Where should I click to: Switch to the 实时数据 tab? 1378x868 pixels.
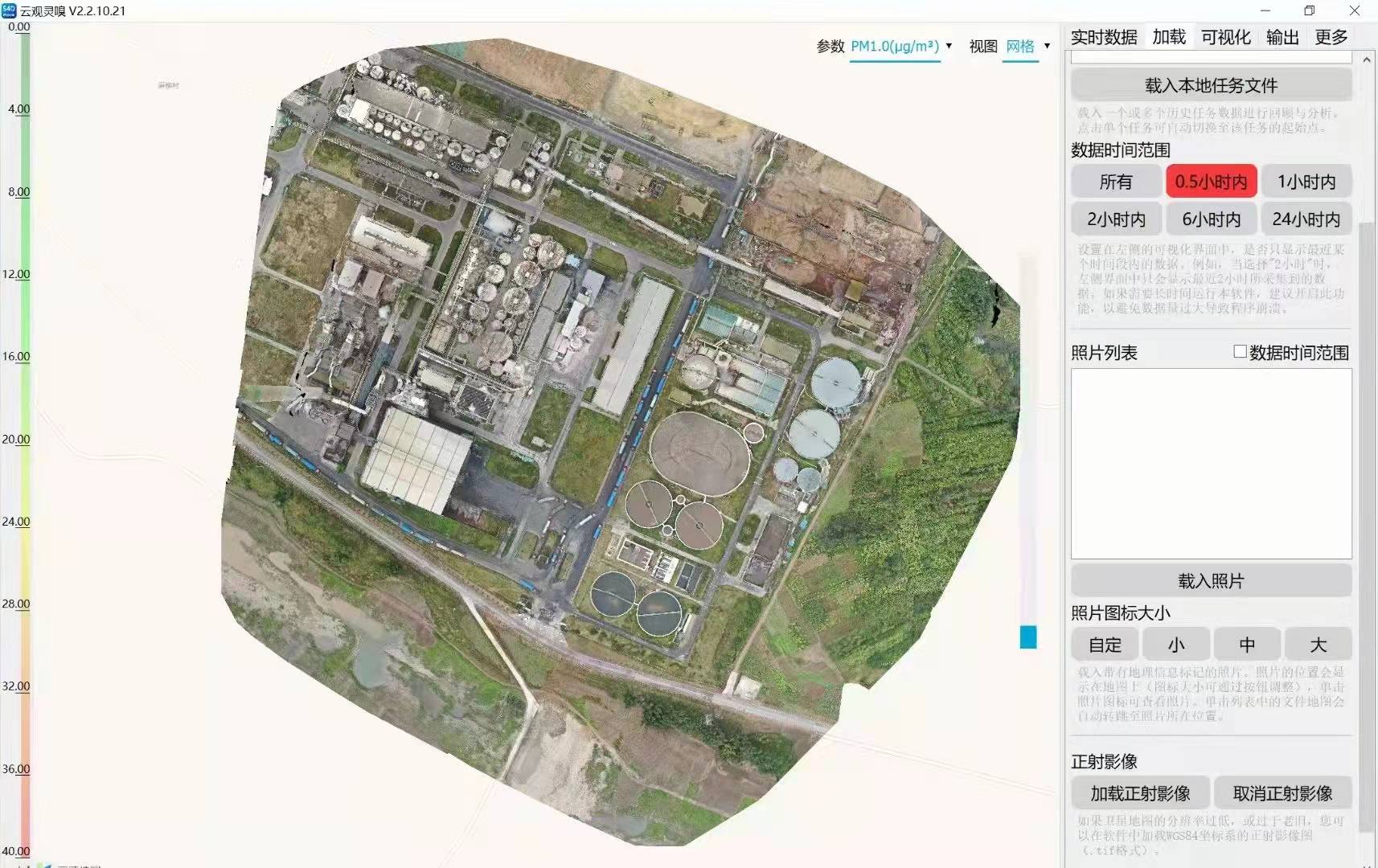coord(1104,37)
